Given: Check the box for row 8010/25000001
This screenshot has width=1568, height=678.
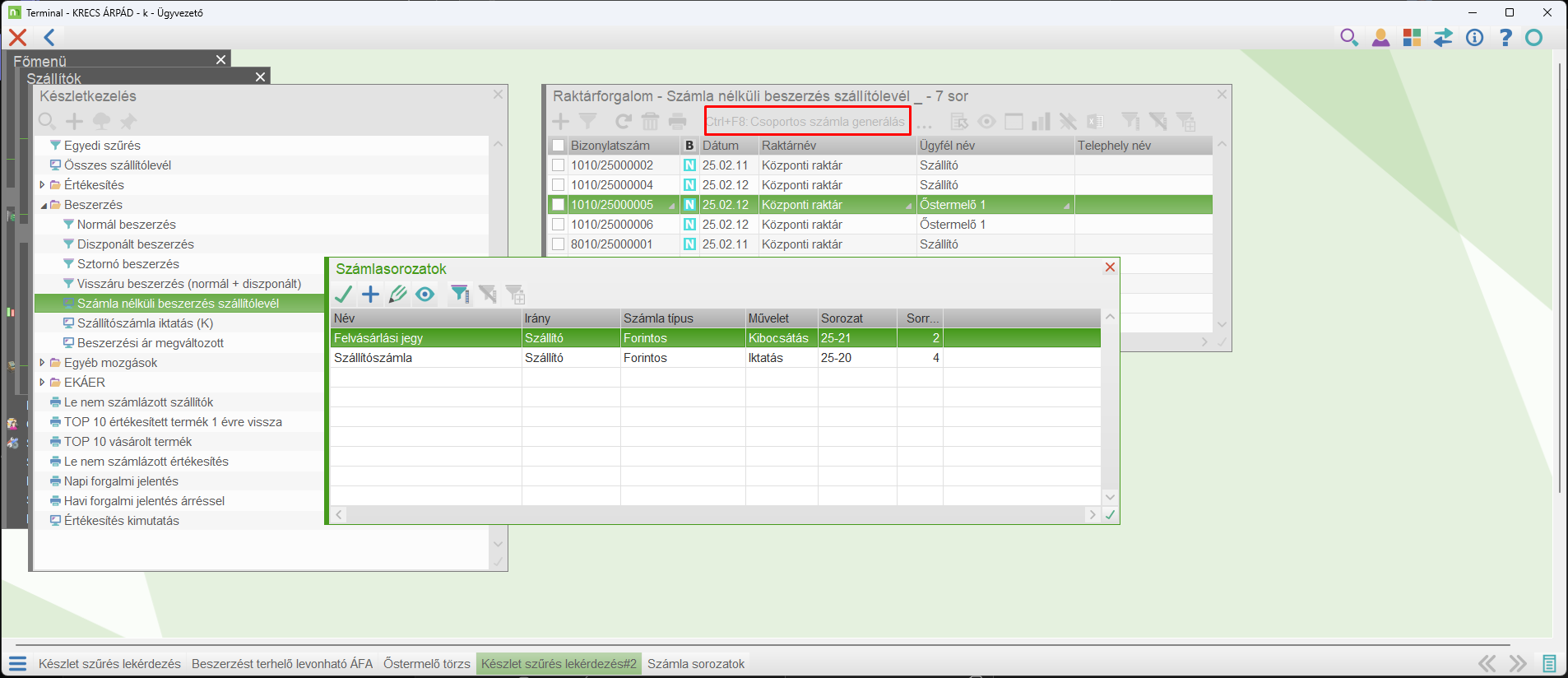Looking at the screenshot, I should [x=559, y=244].
